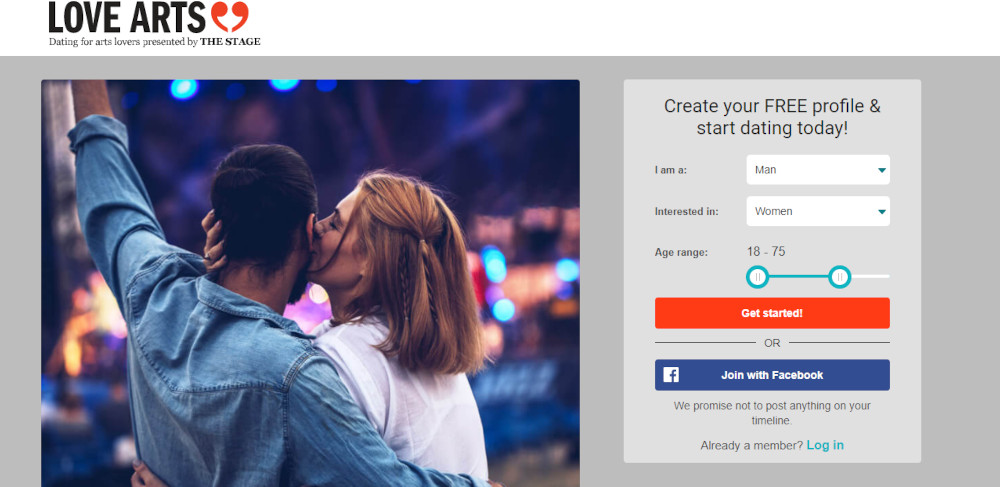The image size is (1000, 487).
Task: Click the minimum age slider handle
Action: click(x=758, y=277)
